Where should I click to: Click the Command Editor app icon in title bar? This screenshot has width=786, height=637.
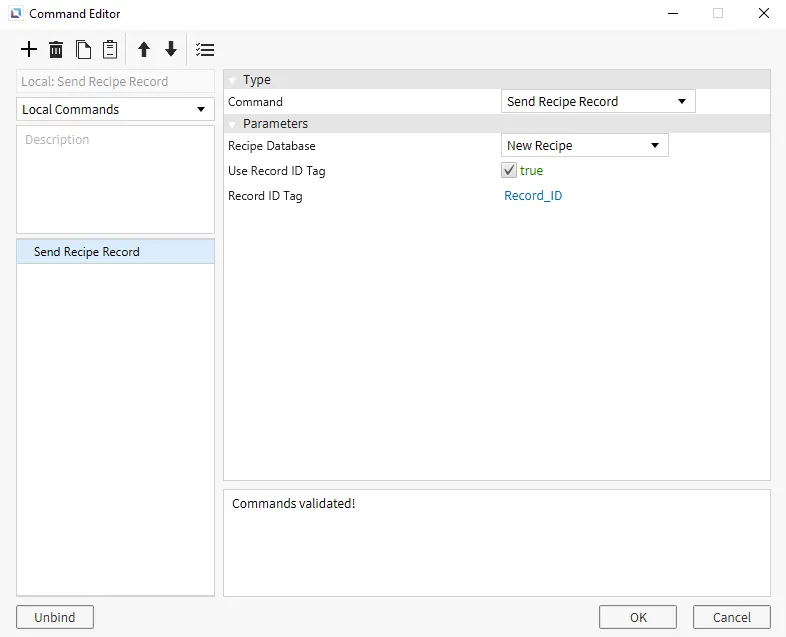pyautogui.click(x=15, y=14)
